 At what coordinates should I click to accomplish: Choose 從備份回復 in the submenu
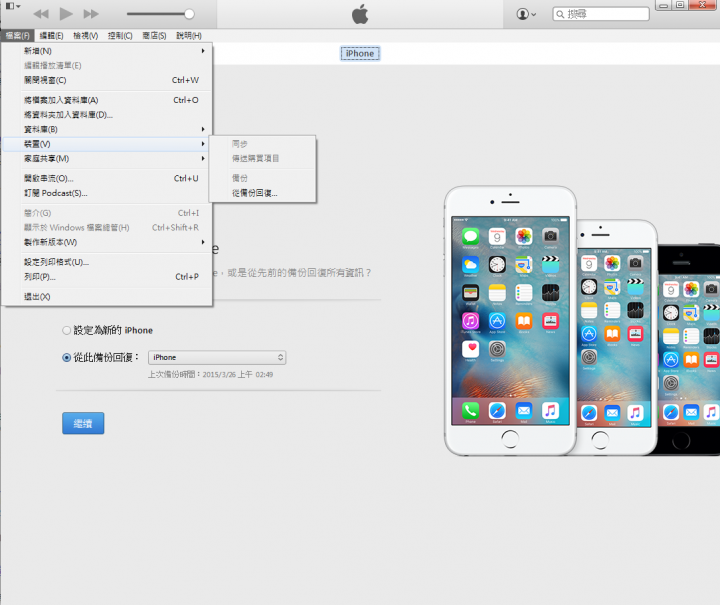263,193
